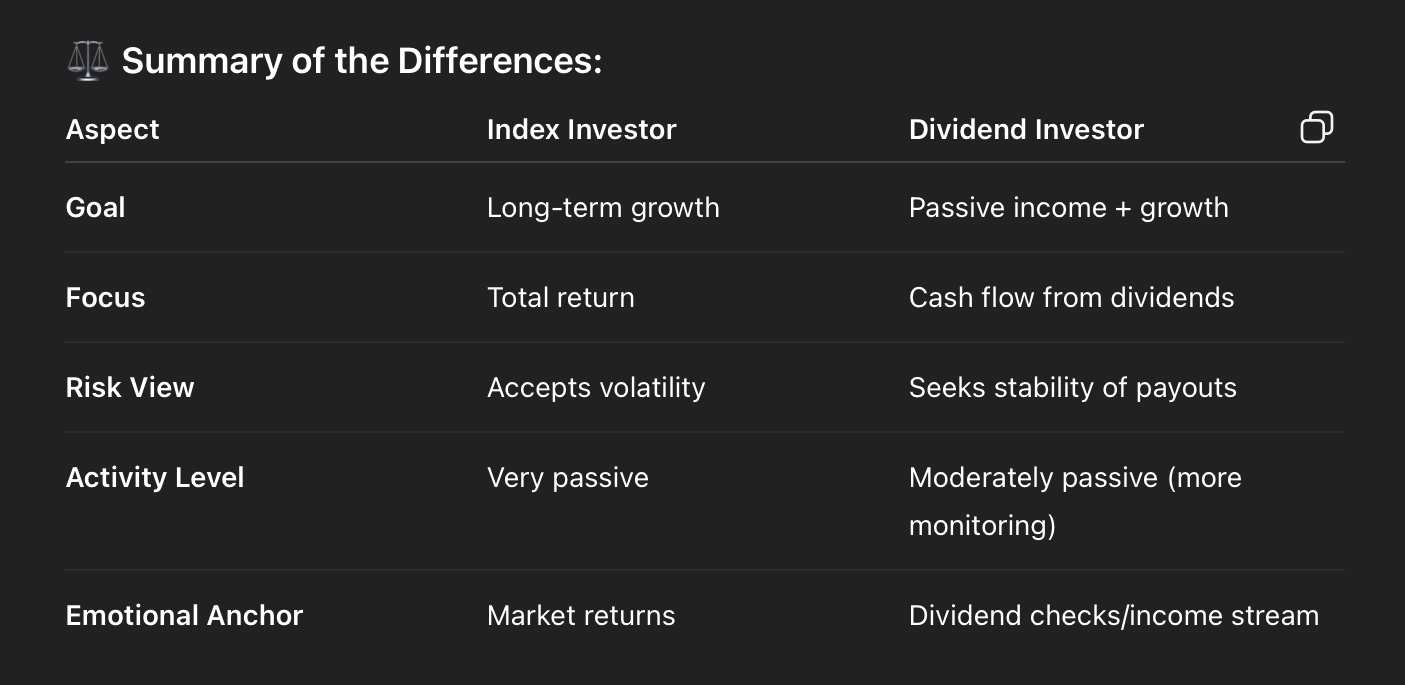Click the 'Very passive' cell

click(567, 478)
